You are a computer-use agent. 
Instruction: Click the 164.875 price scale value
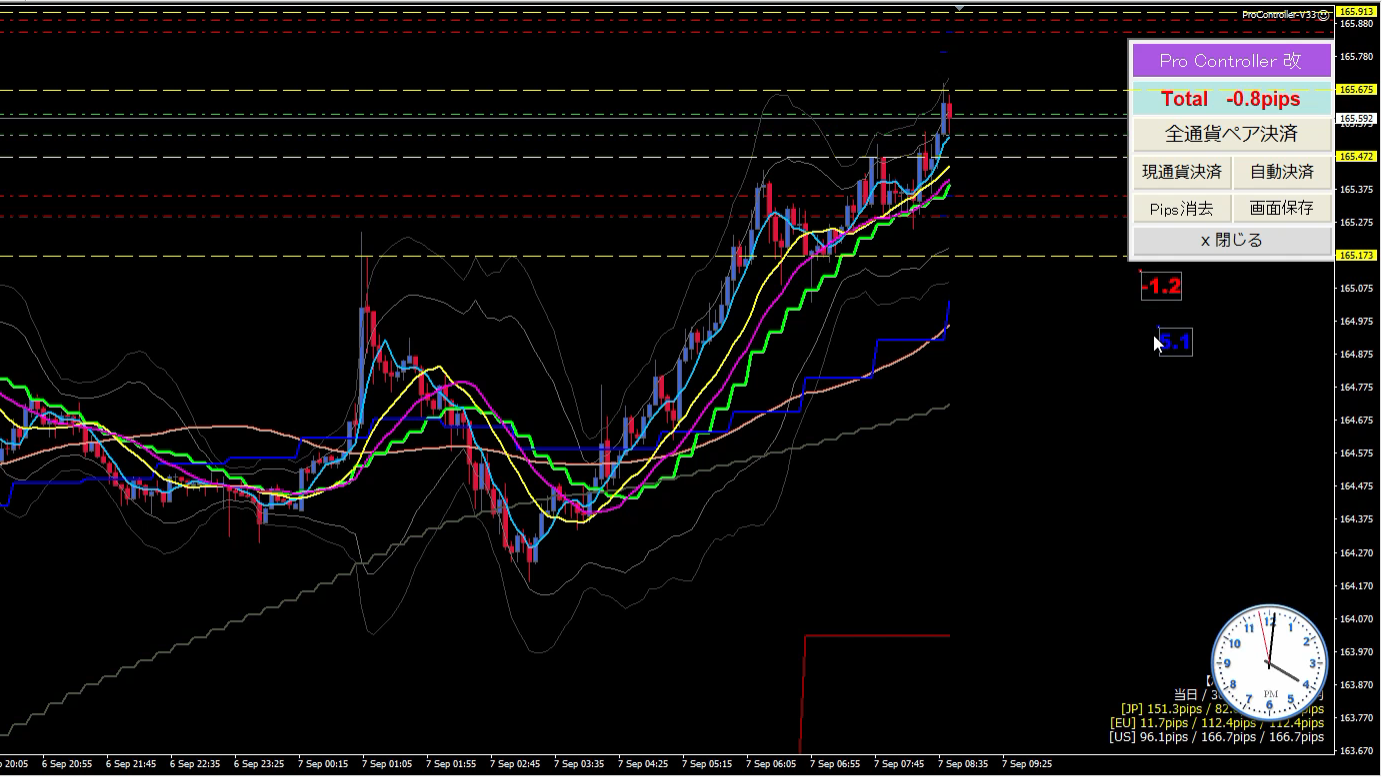click(x=1356, y=354)
